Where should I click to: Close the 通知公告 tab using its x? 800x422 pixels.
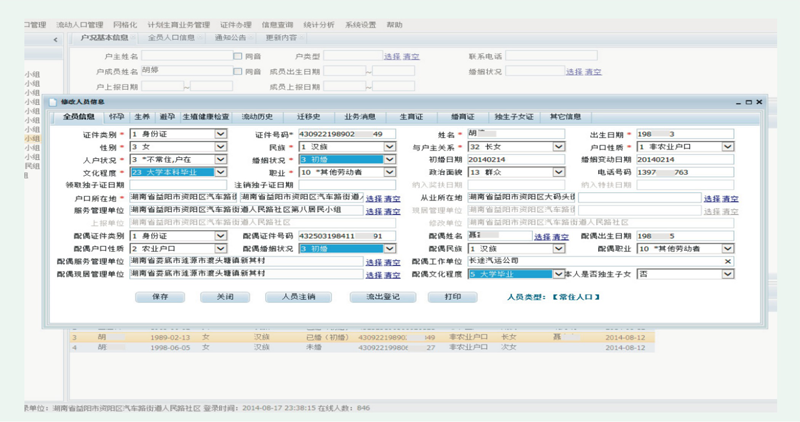[x=251, y=38]
